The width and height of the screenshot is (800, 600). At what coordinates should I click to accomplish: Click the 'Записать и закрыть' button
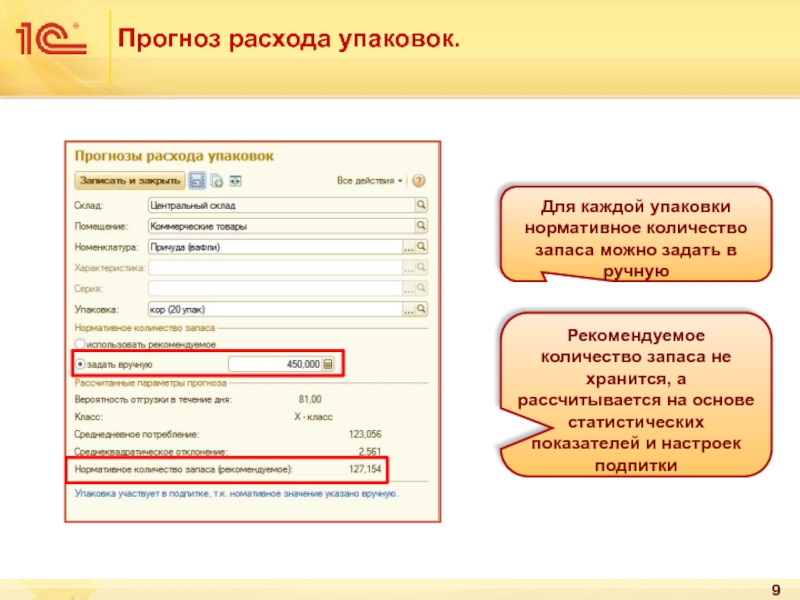tap(130, 181)
